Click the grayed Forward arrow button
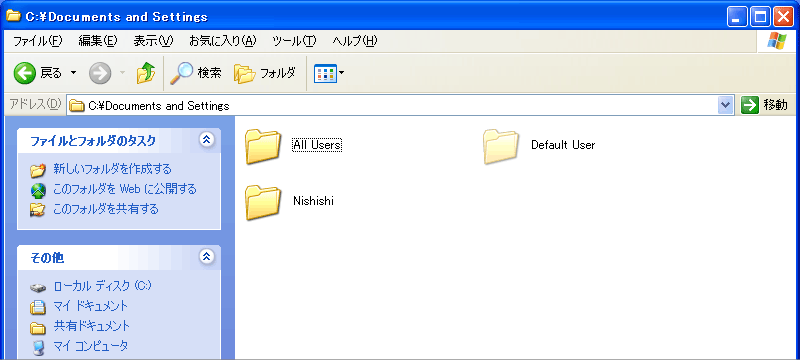Screen dimensions: 800x360 tap(99, 73)
